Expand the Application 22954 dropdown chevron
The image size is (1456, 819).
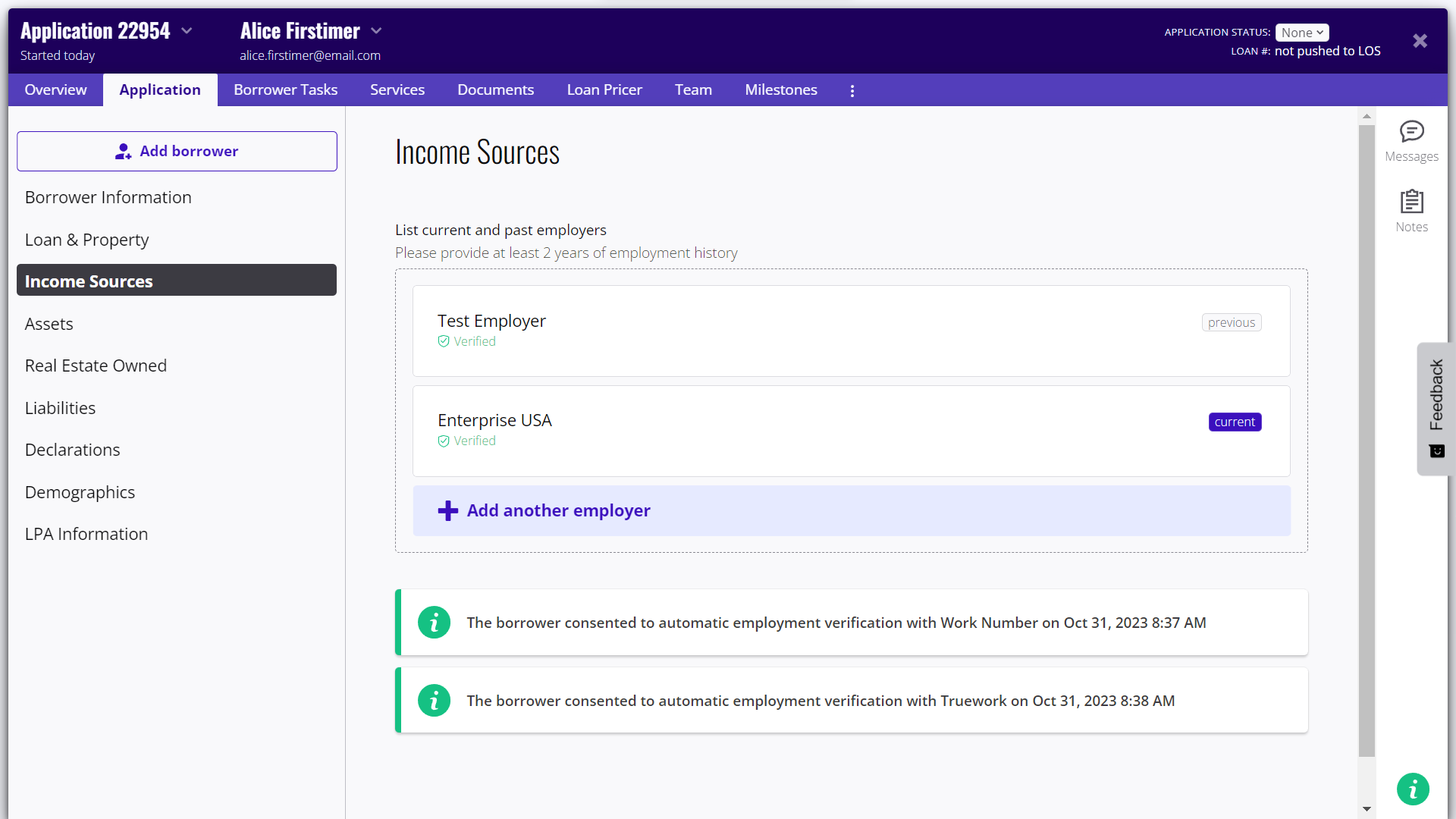(187, 31)
